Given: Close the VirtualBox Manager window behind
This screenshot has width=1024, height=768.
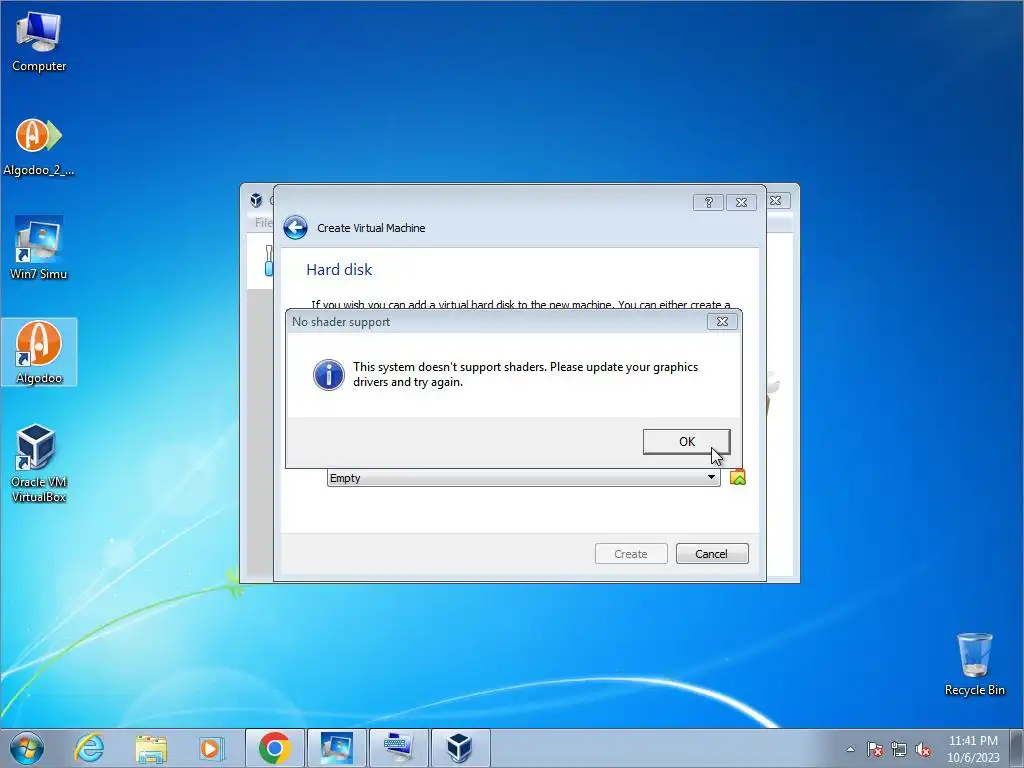Looking at the screenshot, I should [776, 200].
